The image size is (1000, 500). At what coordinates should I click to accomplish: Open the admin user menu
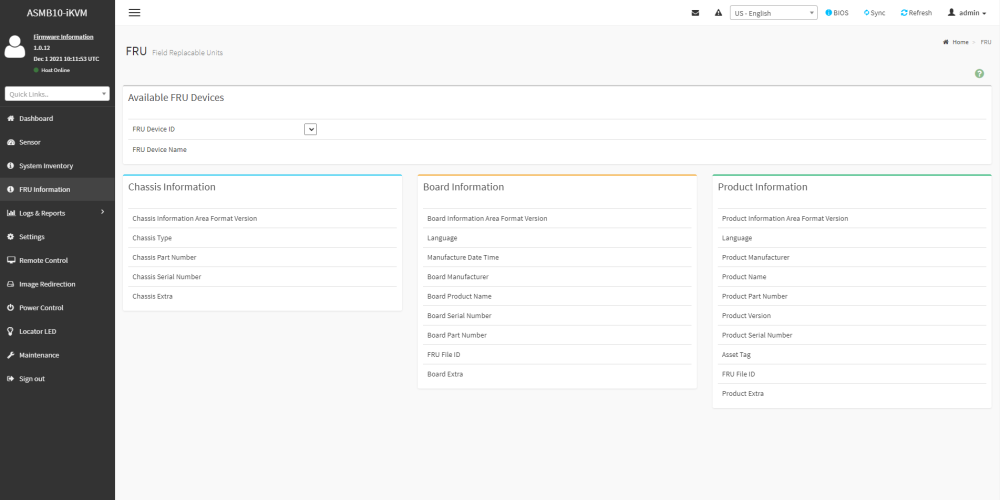967,13
